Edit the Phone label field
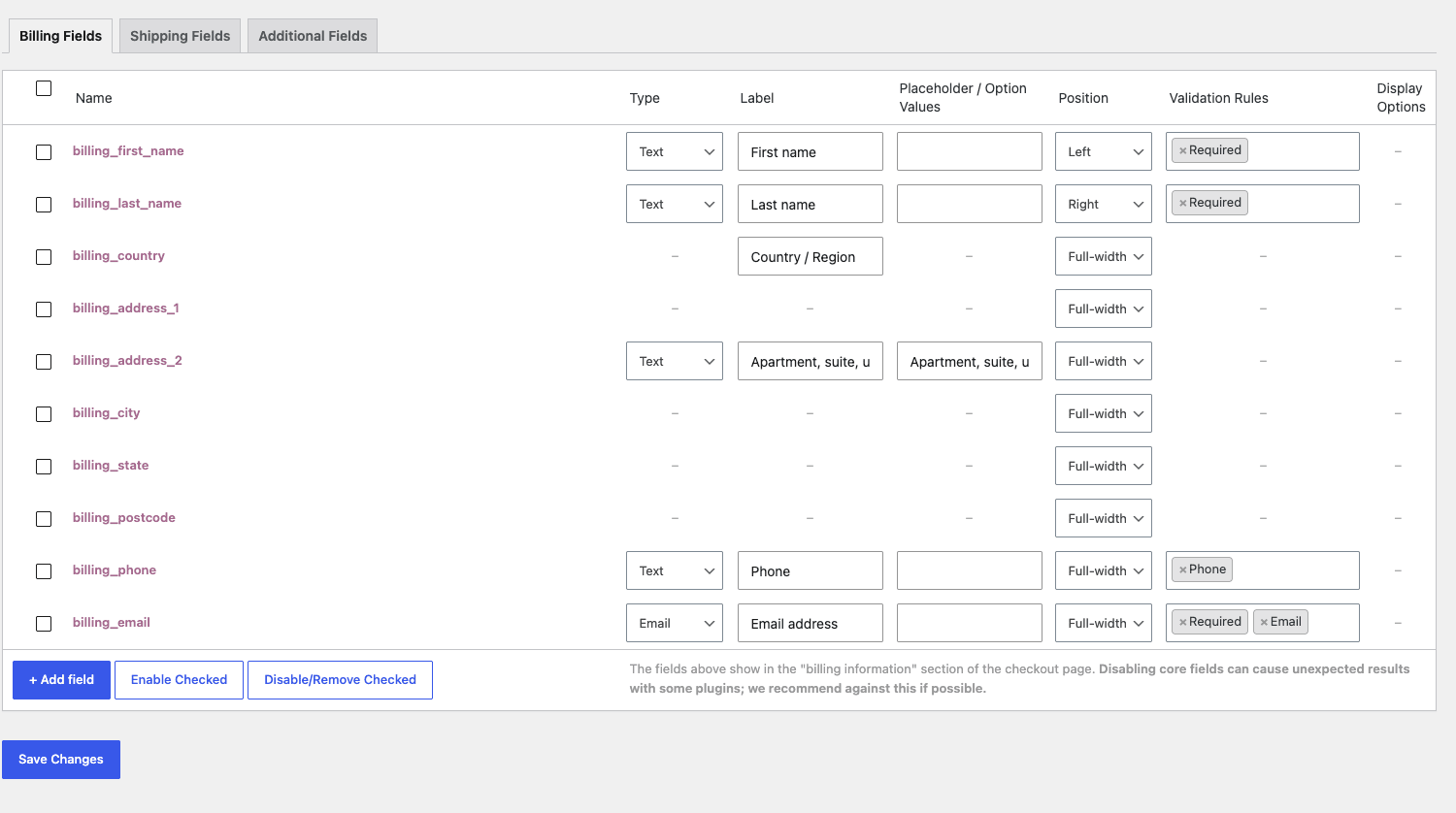The image size is (1456, 813). 811,570
